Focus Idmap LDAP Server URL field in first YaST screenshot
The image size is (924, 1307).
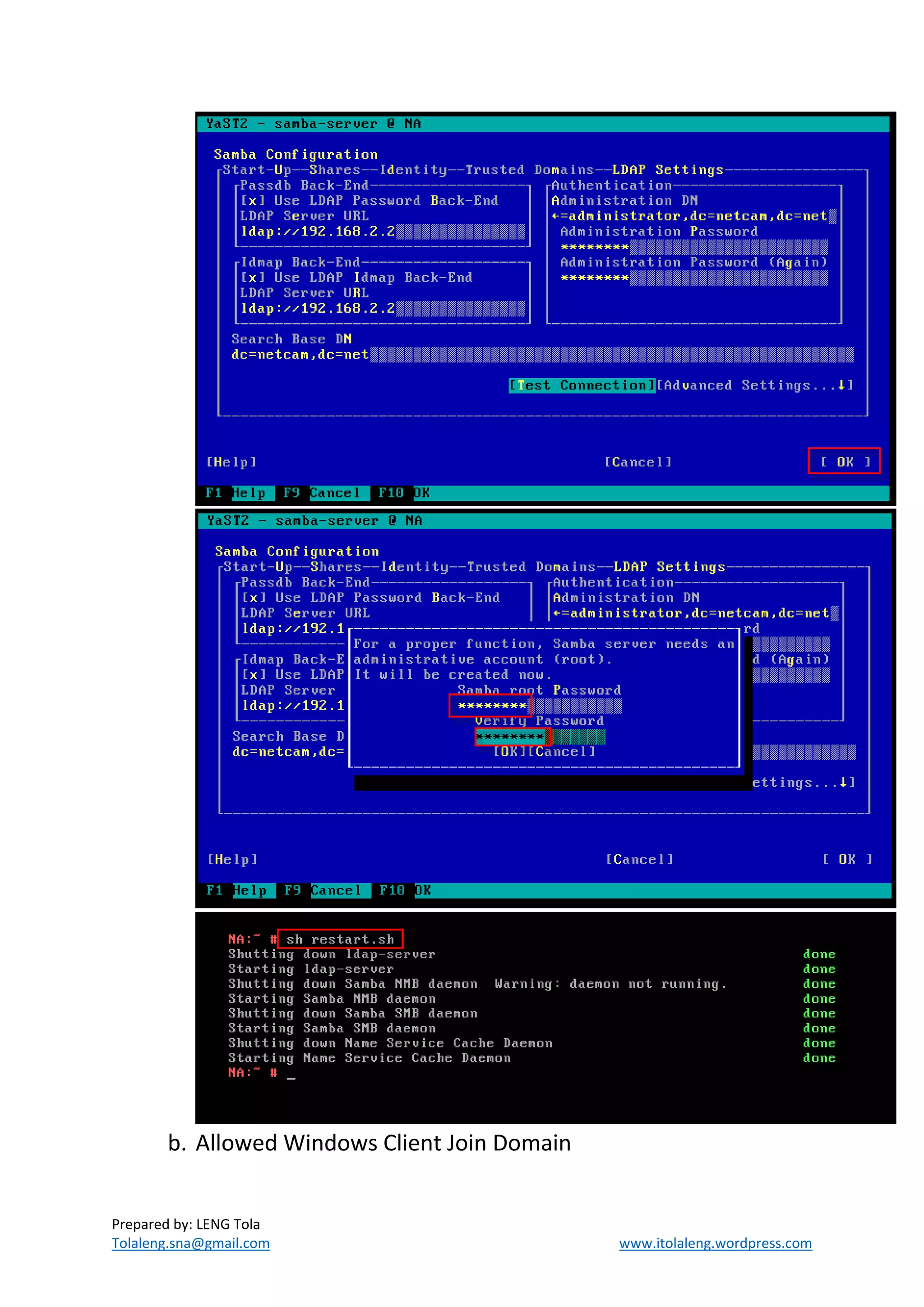(383, 309)
